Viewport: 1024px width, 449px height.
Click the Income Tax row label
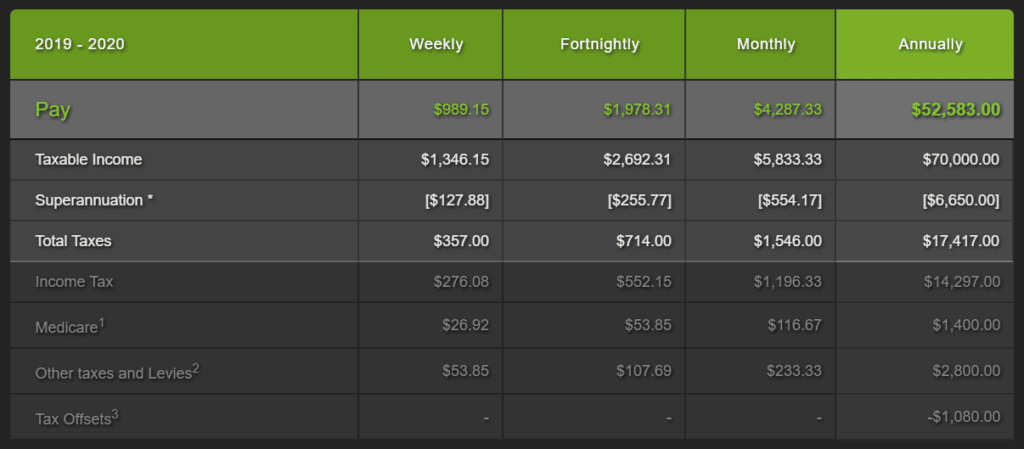point(74,282)
